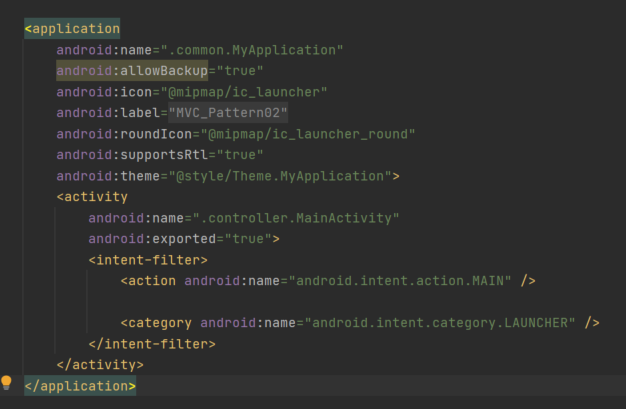
Task: Click the "android.intent.action.MAIN" value
Action: (399, 281)
